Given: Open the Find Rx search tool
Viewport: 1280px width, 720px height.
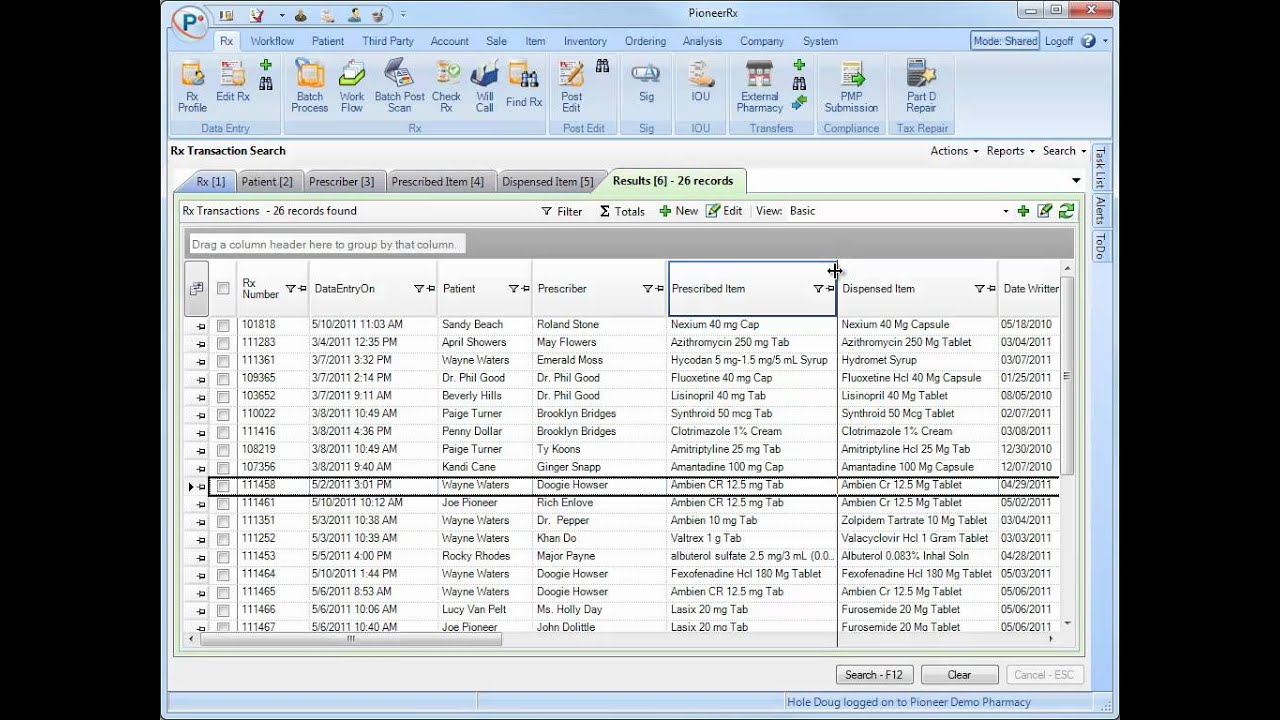Looking at the screenshot, I should 523,85.
